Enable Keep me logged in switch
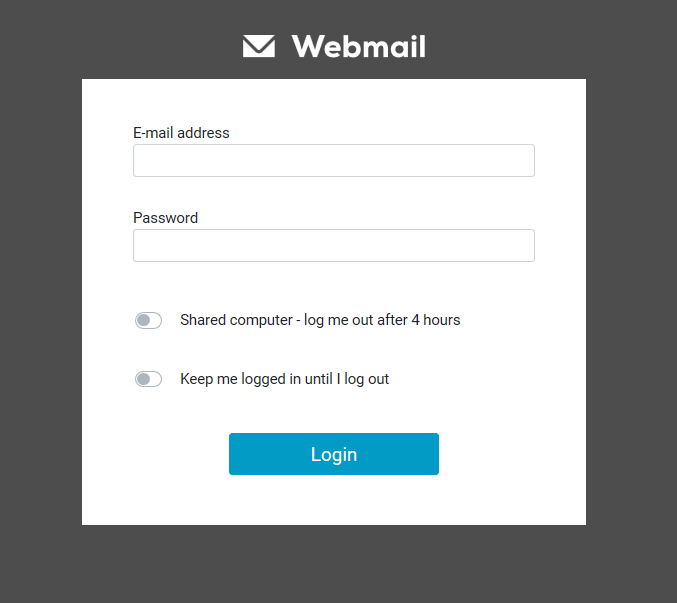This screenshot has width=677, height=603. pos(148,379)
